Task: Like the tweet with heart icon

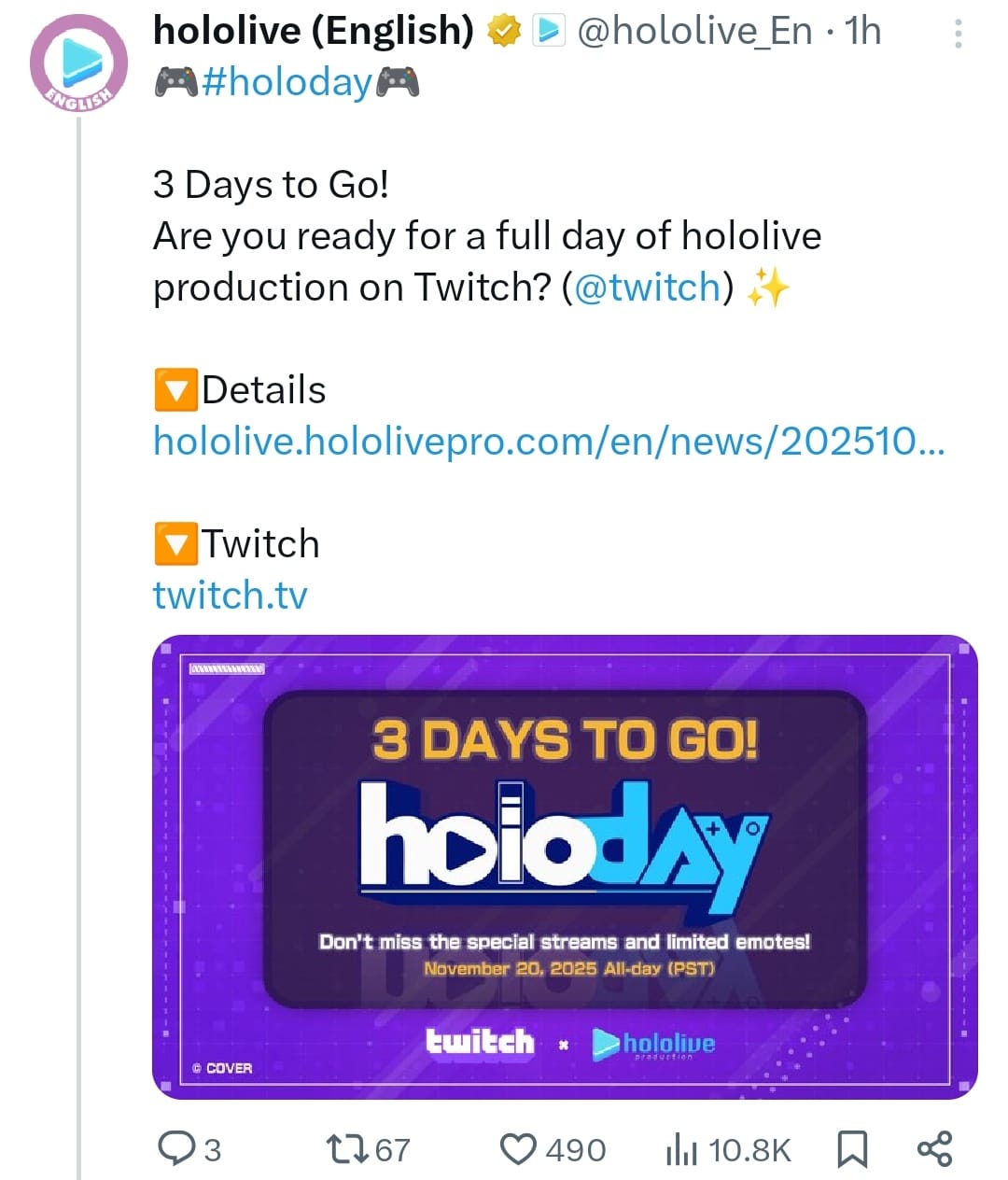Action: click(x=519, y=1148)
